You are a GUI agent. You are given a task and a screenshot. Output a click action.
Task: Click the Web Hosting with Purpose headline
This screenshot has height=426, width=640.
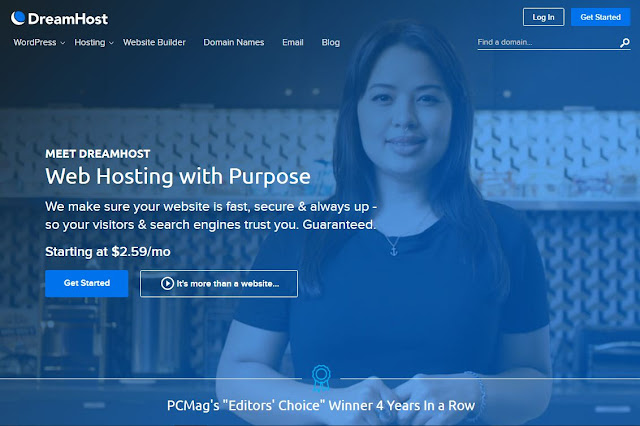pyautogui.click(x=178, y=177)
